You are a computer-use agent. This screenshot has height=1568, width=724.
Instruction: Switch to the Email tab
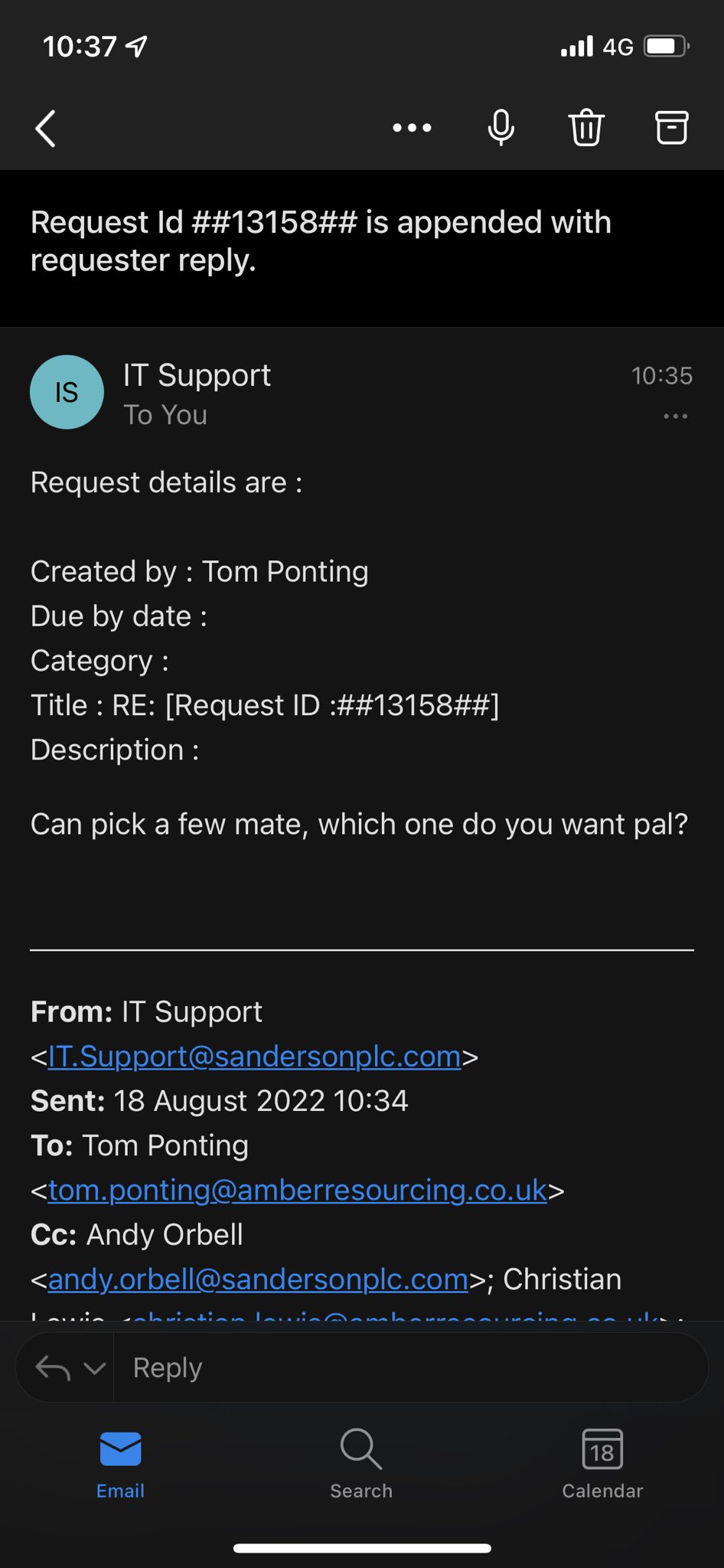click(120, 1464)
